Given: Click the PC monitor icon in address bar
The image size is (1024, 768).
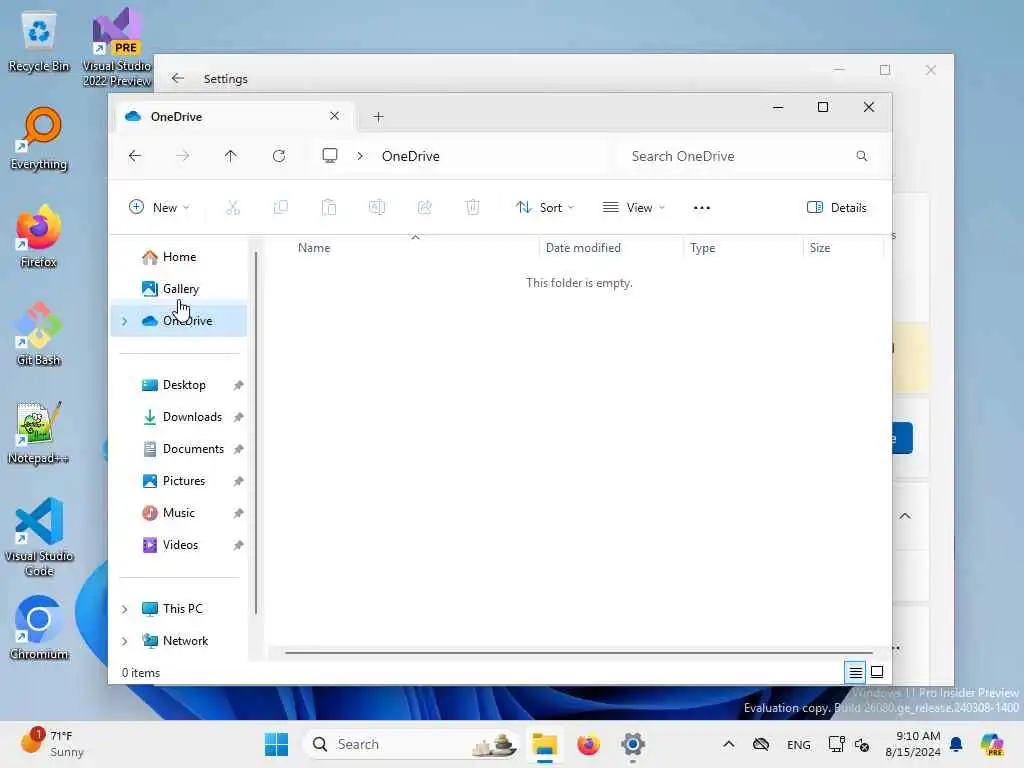Looking at the screenshot, I should 330,155.
